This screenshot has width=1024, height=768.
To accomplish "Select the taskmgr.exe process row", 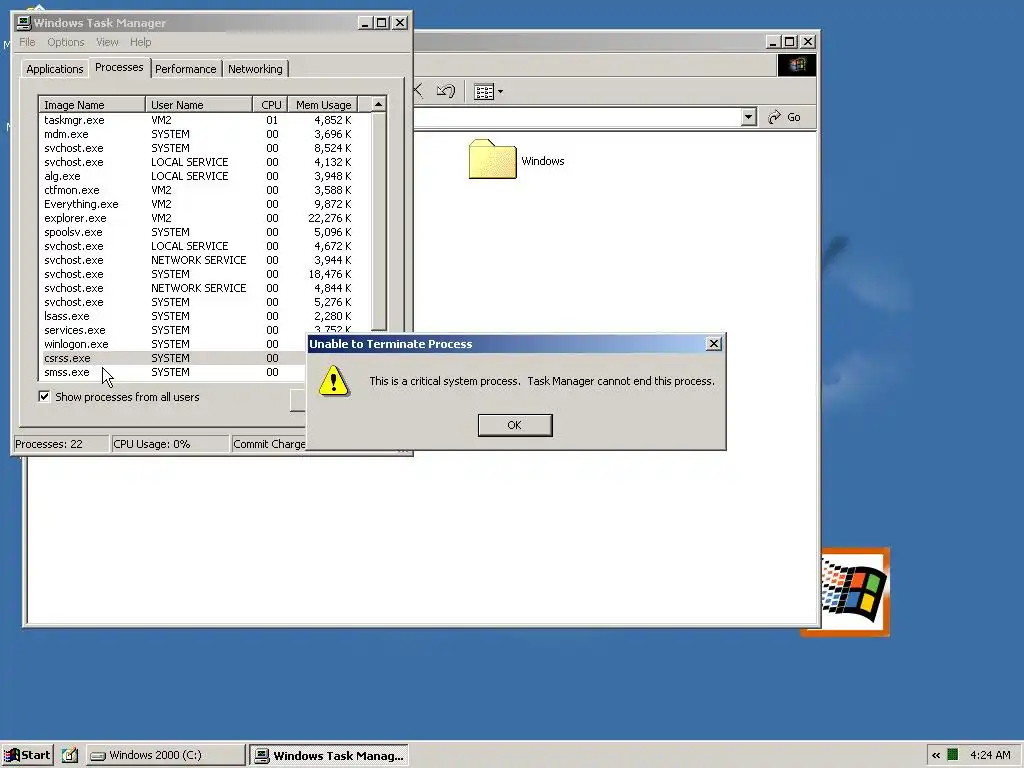I will [204, 120].
